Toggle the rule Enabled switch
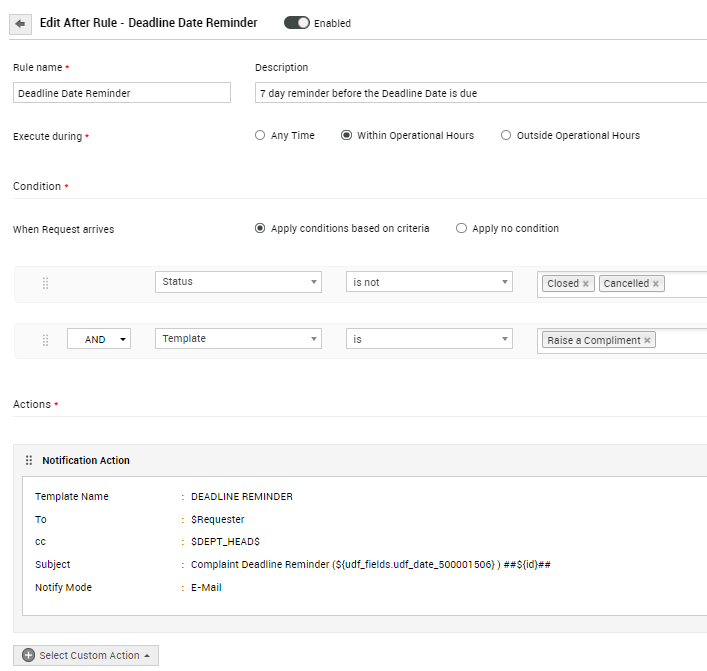The width and height of the screenshot is (707, 671). 297,23
